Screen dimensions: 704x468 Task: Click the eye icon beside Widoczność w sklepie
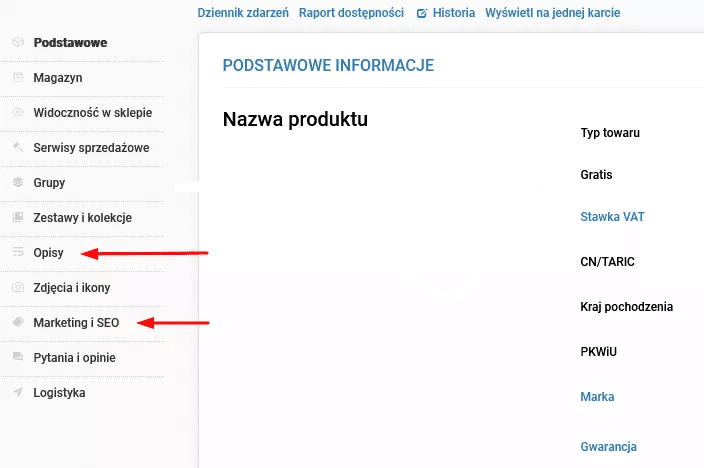(18, 112)
